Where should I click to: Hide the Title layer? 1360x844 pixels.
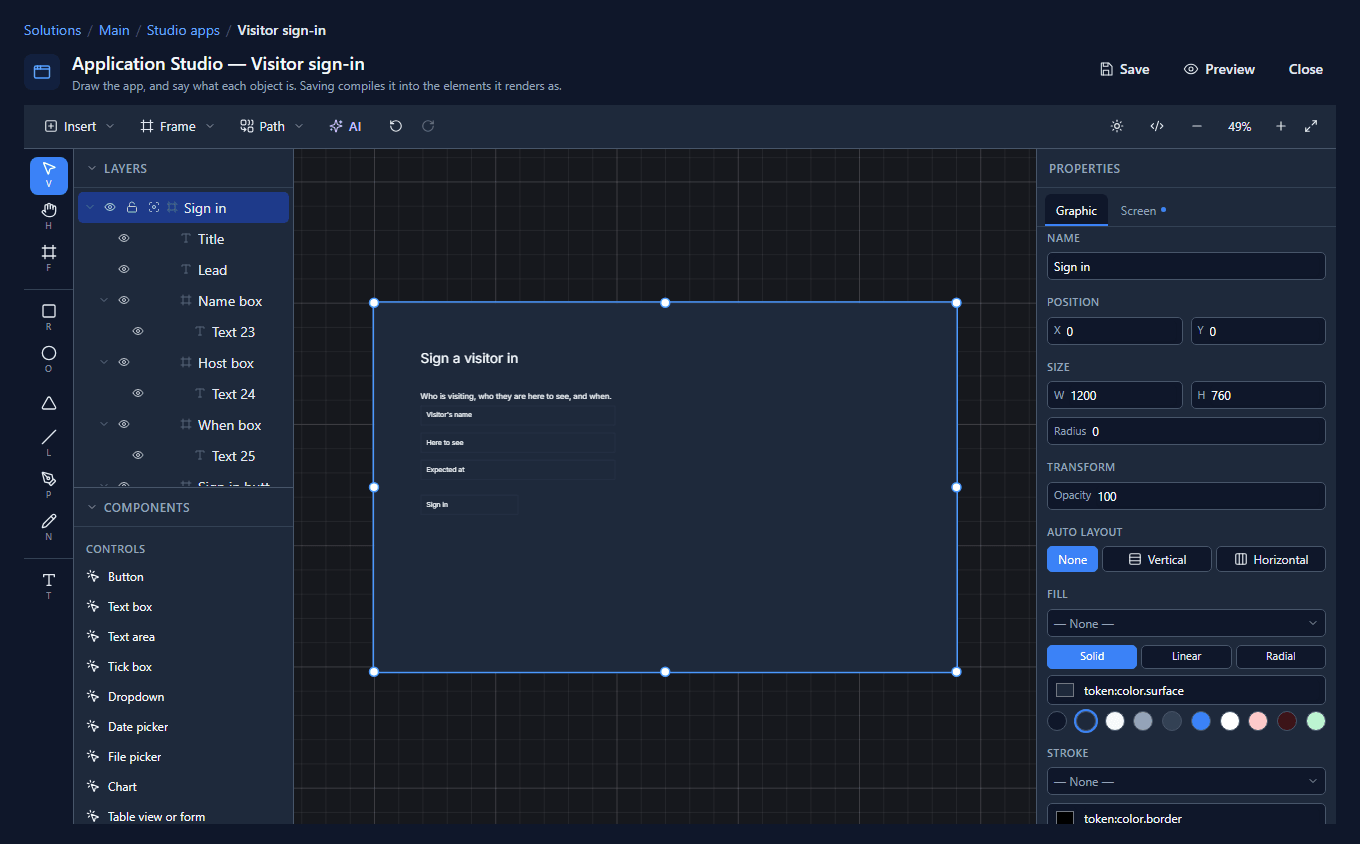pyautogui.click(x=124, y=239)
